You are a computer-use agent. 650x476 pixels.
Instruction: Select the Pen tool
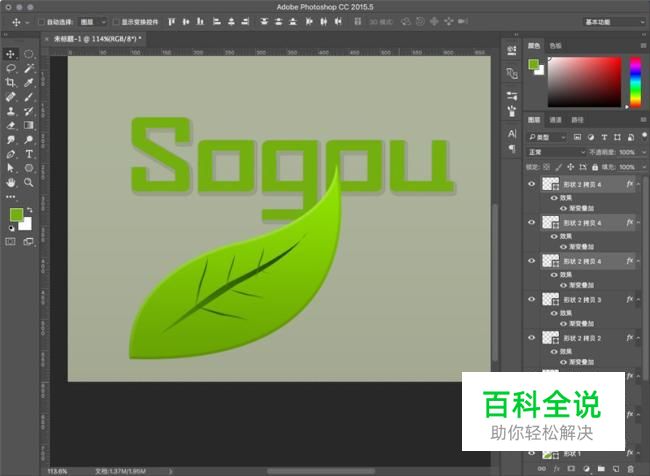10,154
